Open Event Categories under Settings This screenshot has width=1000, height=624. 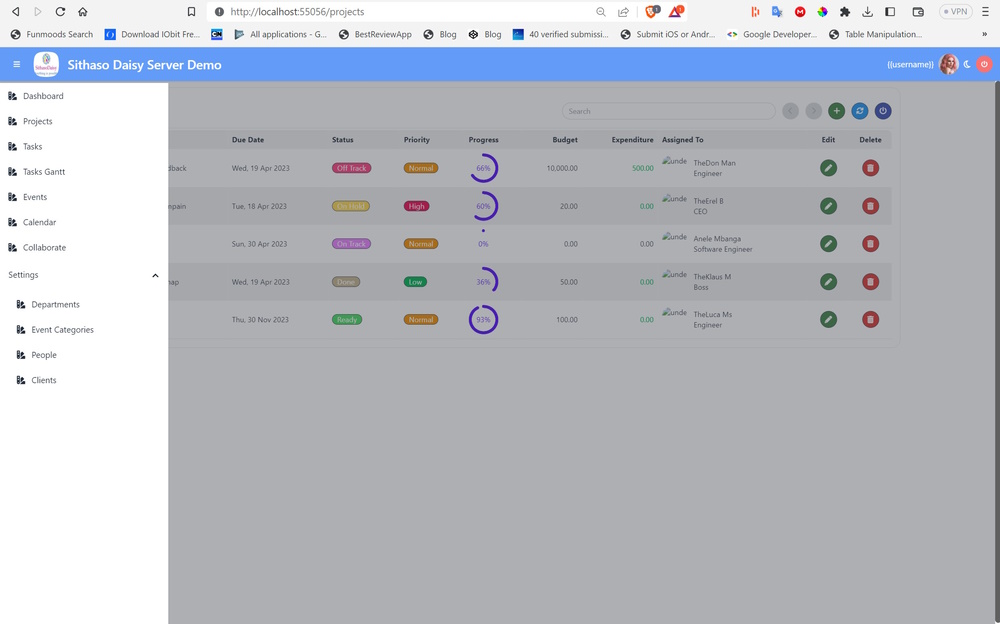click(62, 330)
